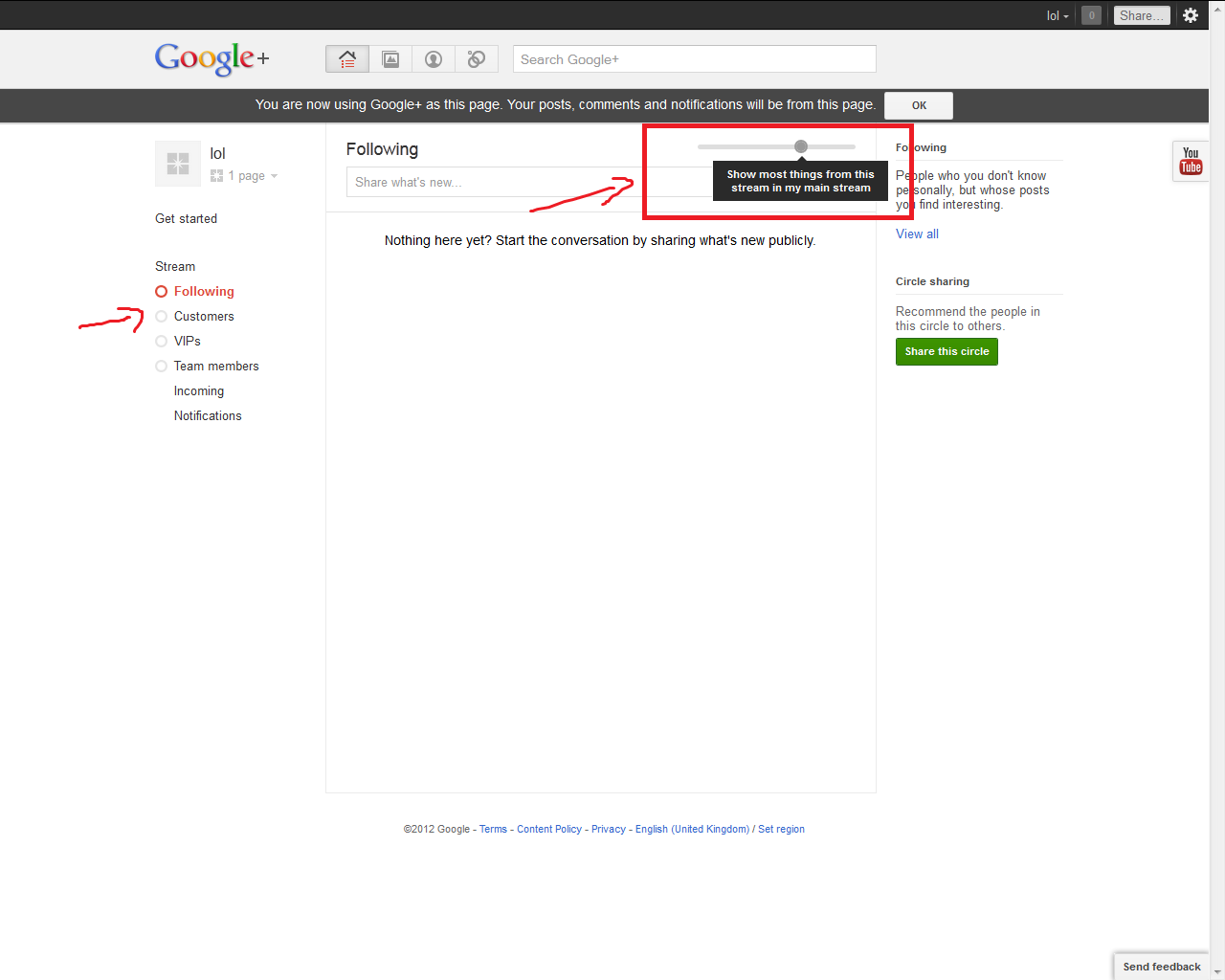Open Notifications in the sidebar
1225x980 pixels.
tap(208, 415)
